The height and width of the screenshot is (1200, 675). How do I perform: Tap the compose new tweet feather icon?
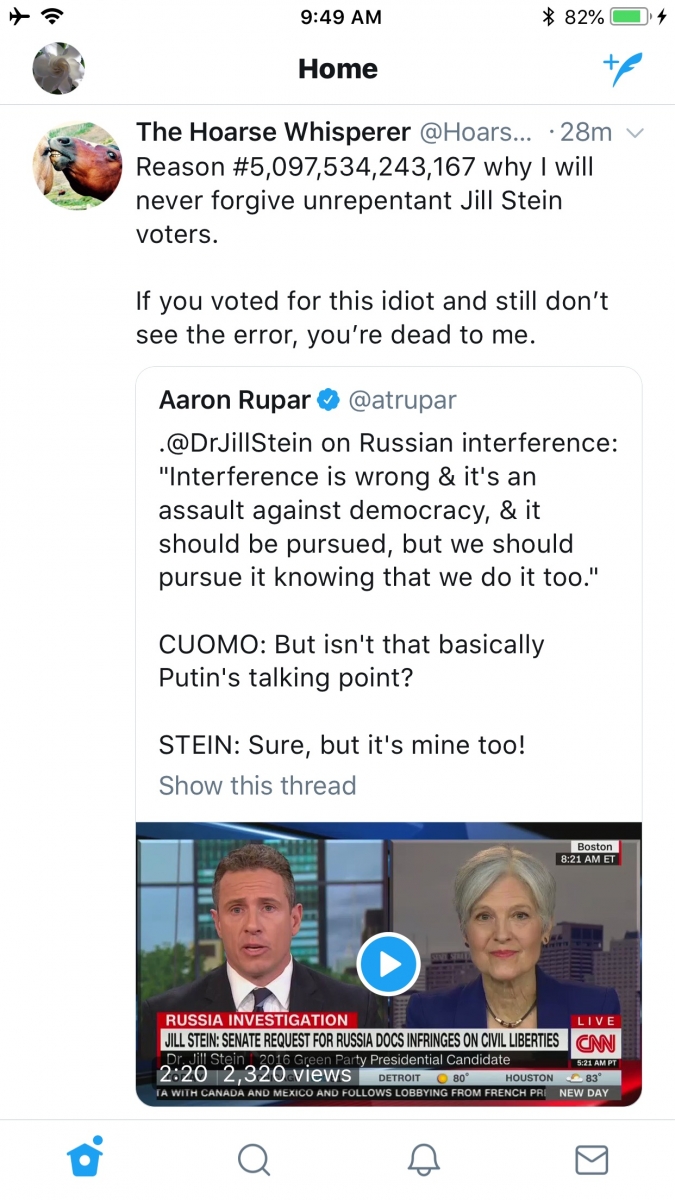click(x=622, y=69)
